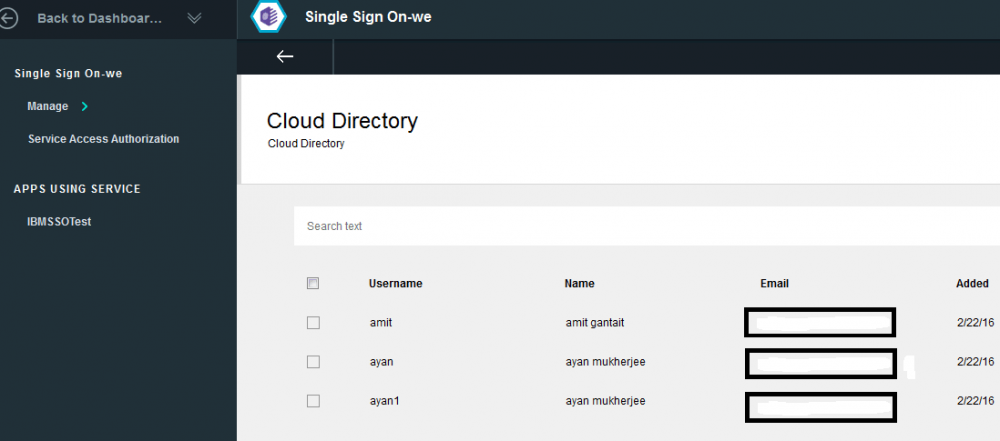Sort by the Name column header
The image size is (1000, 441).
pyautogui.click(x=579, y=284)
